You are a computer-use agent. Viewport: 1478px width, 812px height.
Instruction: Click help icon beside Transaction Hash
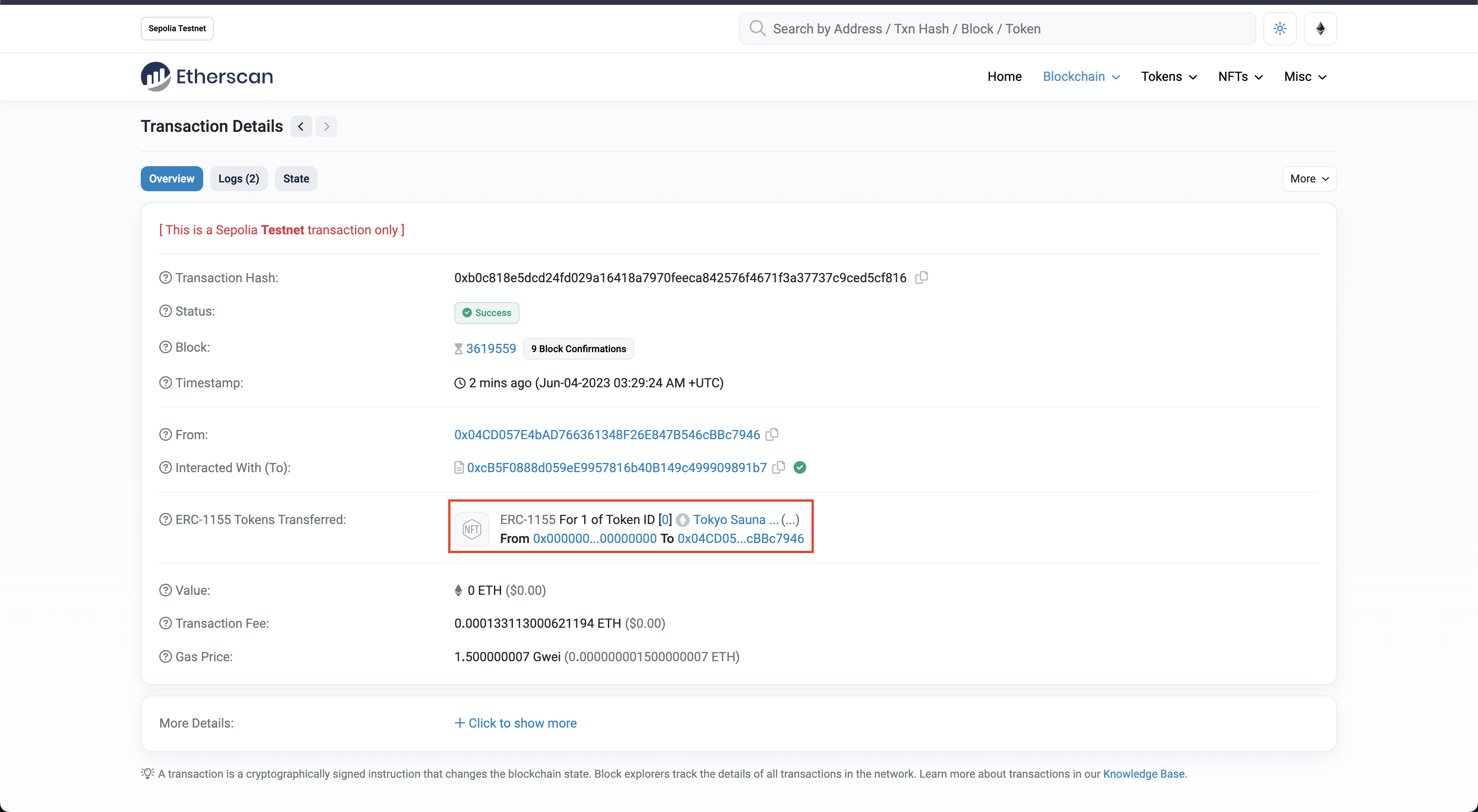165,277
